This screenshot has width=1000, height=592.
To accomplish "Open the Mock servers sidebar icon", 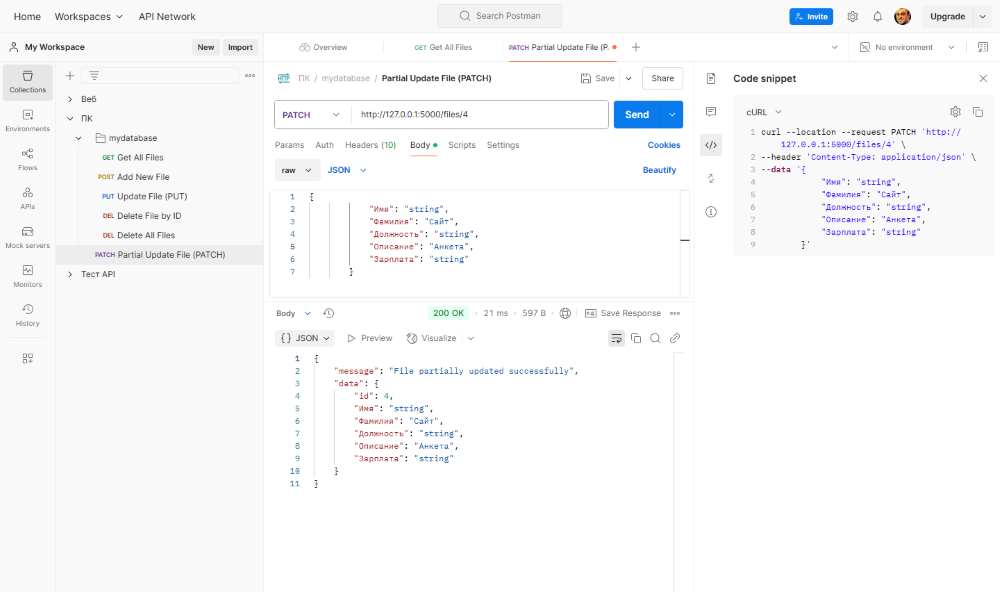I will (27, 237).
